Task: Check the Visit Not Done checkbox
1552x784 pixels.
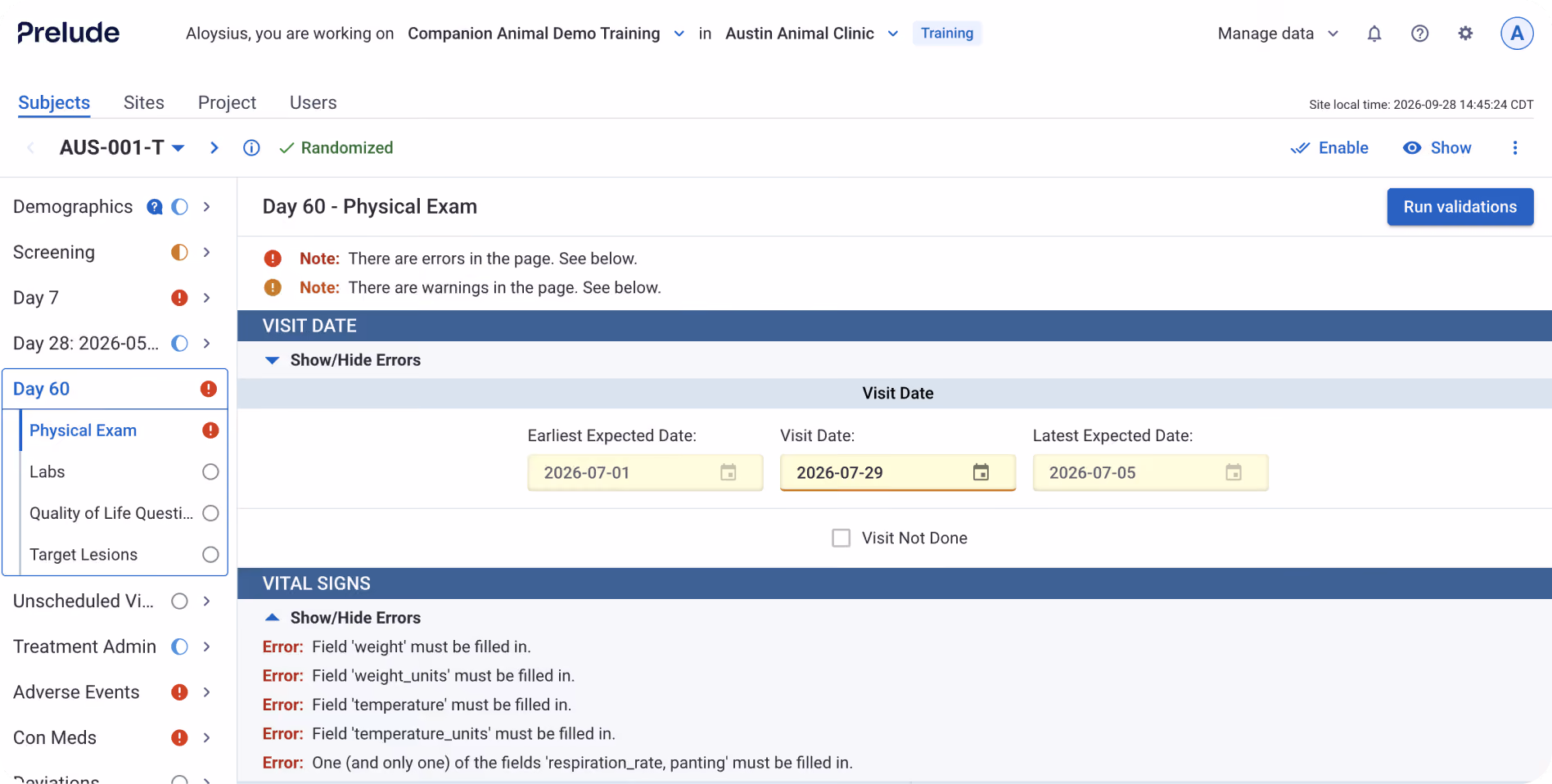Action: pyautogui.click(x=841, y=538)
